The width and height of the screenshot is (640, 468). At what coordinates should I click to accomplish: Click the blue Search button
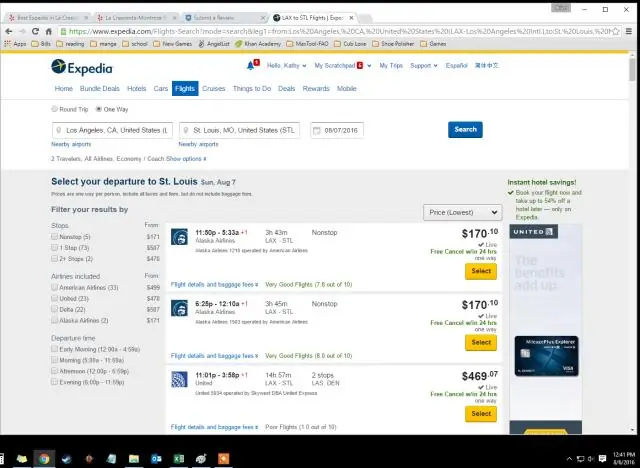[x=465, y=130]
